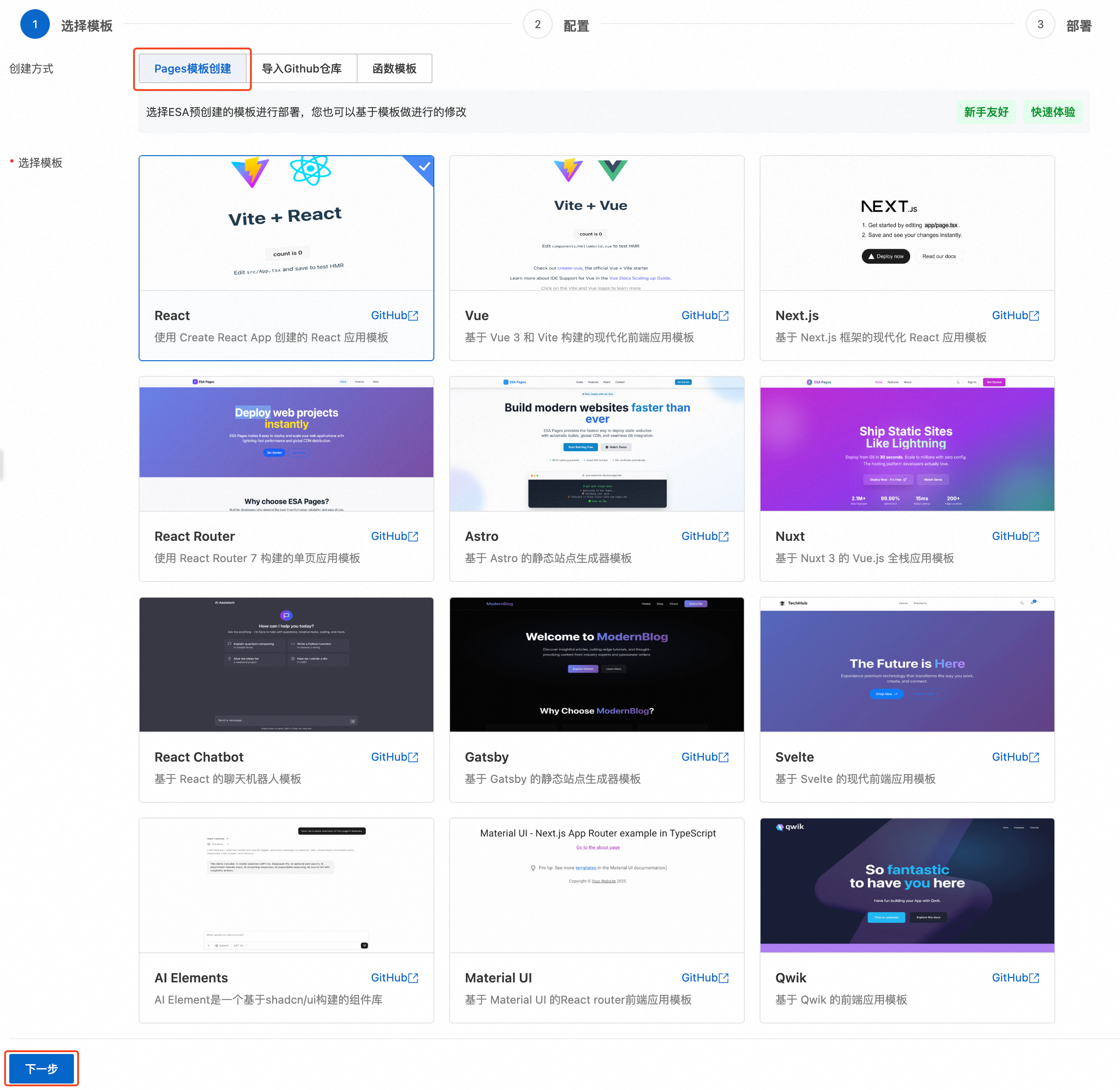
Task: Click the 下一步 button
Action: tap(42, 1068)
